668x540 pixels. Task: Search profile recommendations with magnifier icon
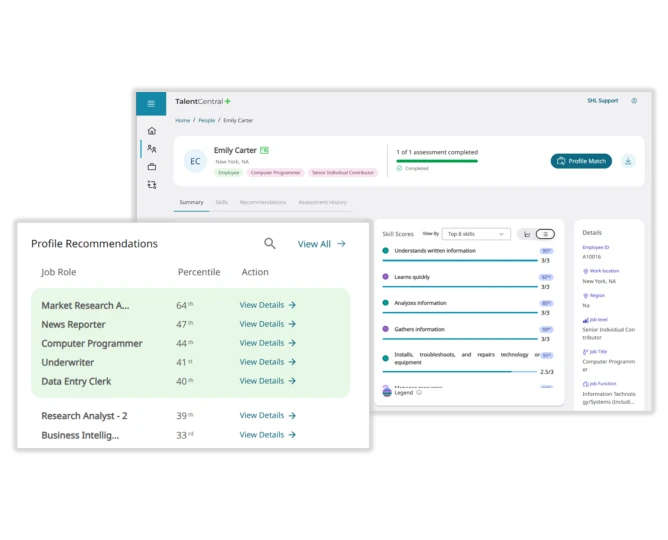[x=269, y=243]
